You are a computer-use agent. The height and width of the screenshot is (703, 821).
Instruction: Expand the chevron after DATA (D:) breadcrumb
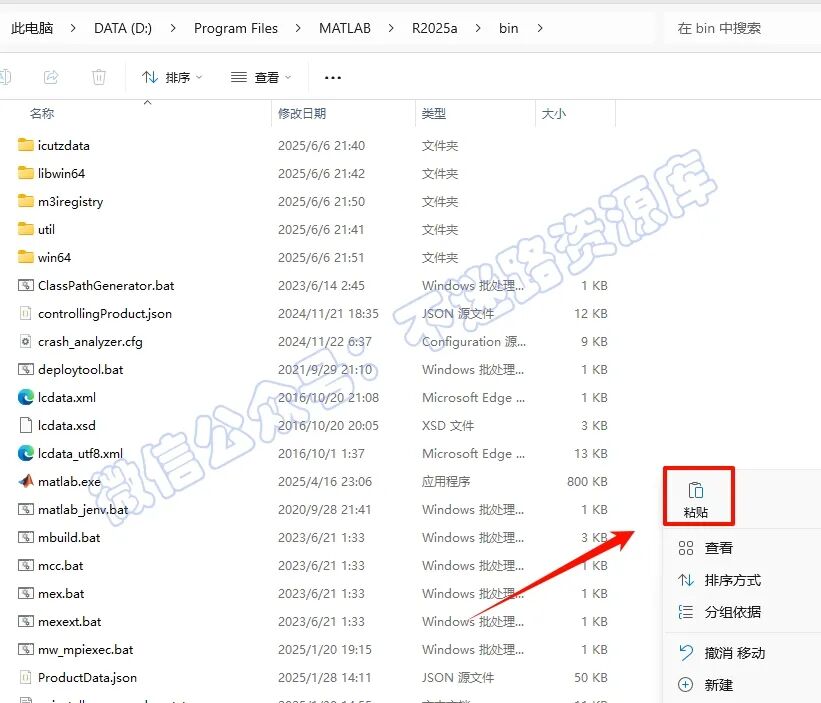point(173,28)
